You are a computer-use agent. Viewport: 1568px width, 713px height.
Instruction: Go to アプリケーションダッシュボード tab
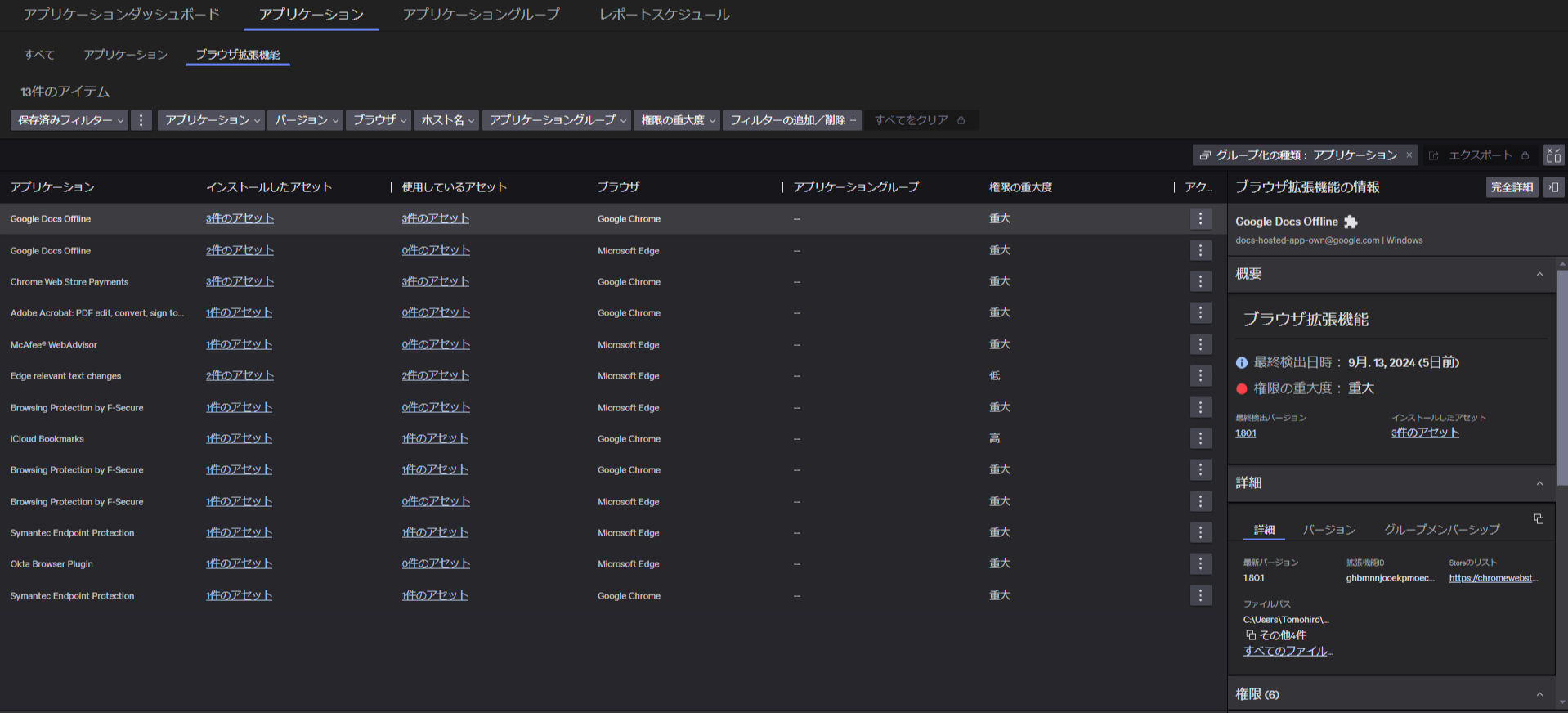click(x=122, y=15)
